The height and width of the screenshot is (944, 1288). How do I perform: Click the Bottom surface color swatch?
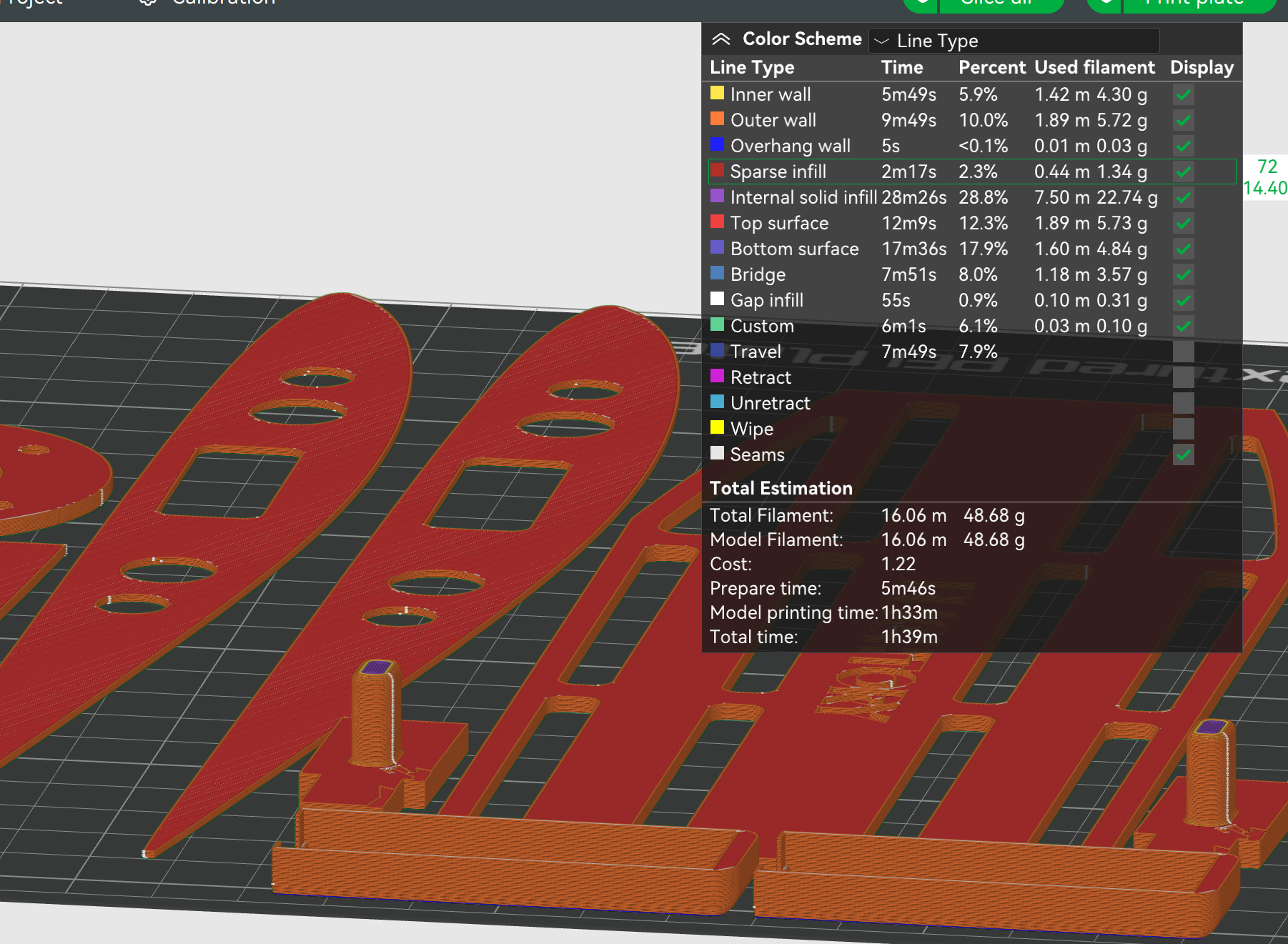click(717, 247)
